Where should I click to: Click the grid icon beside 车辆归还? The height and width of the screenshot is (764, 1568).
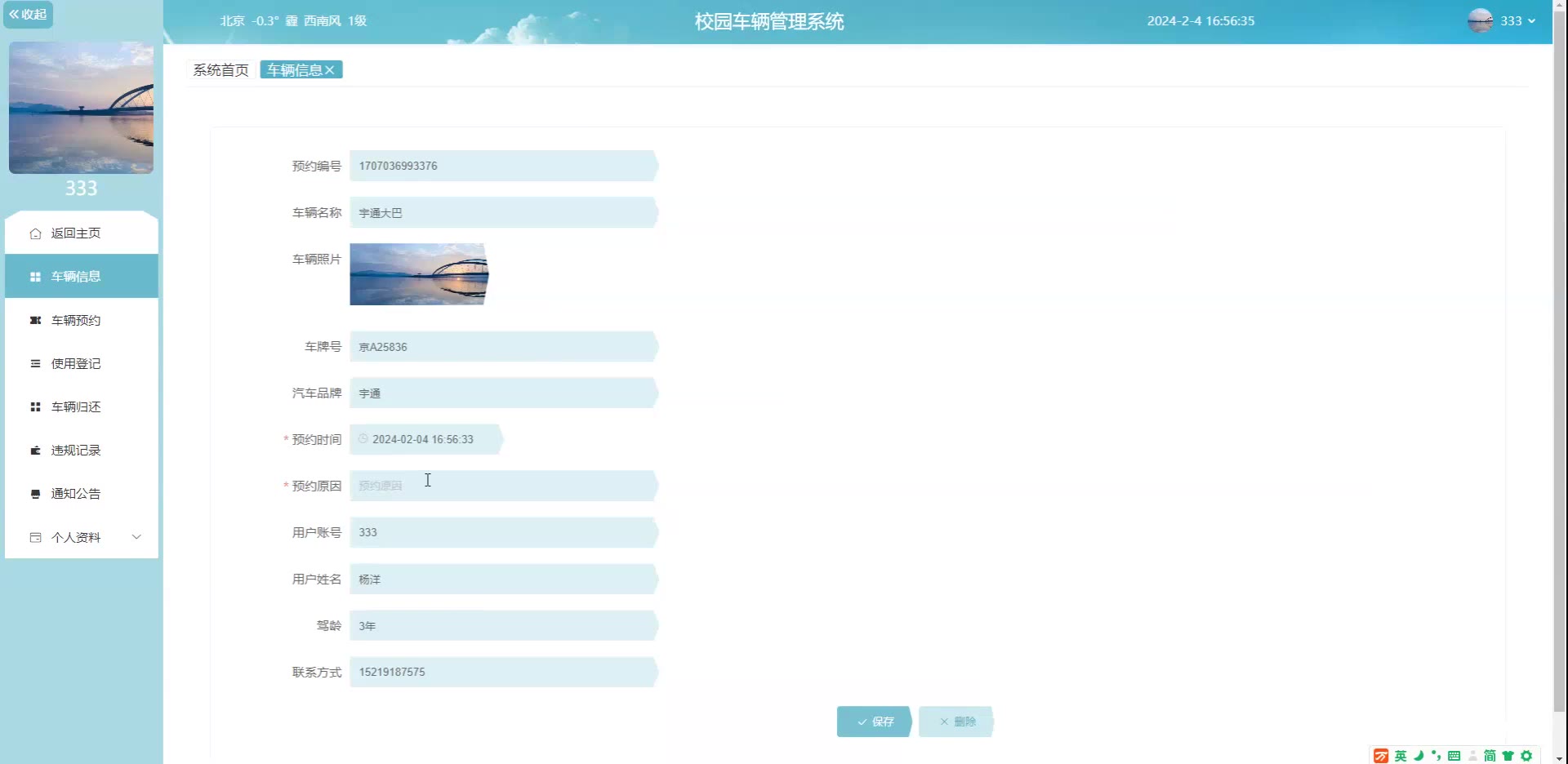[35, 406]
